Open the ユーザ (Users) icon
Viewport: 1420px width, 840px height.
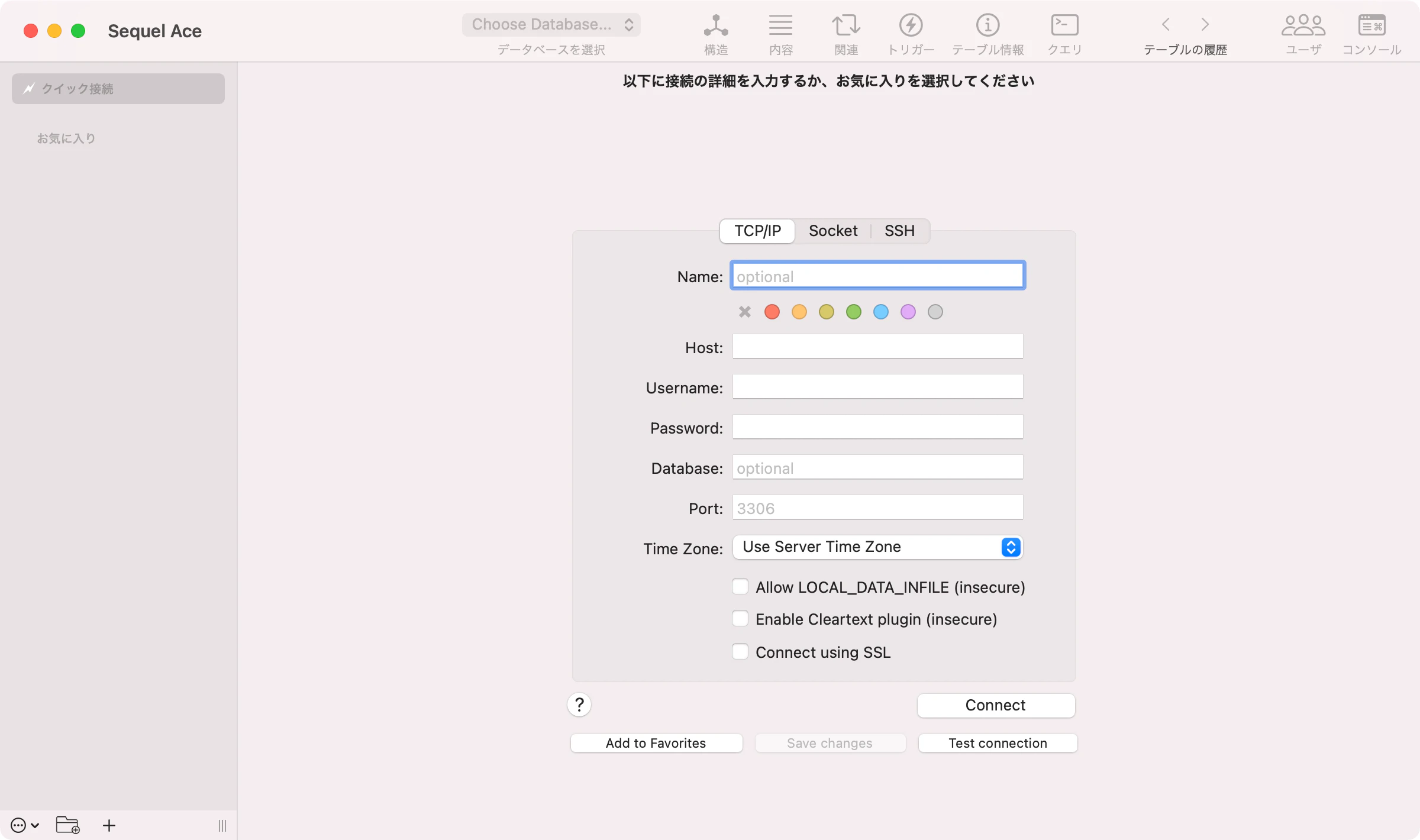tap(1303, 25)
